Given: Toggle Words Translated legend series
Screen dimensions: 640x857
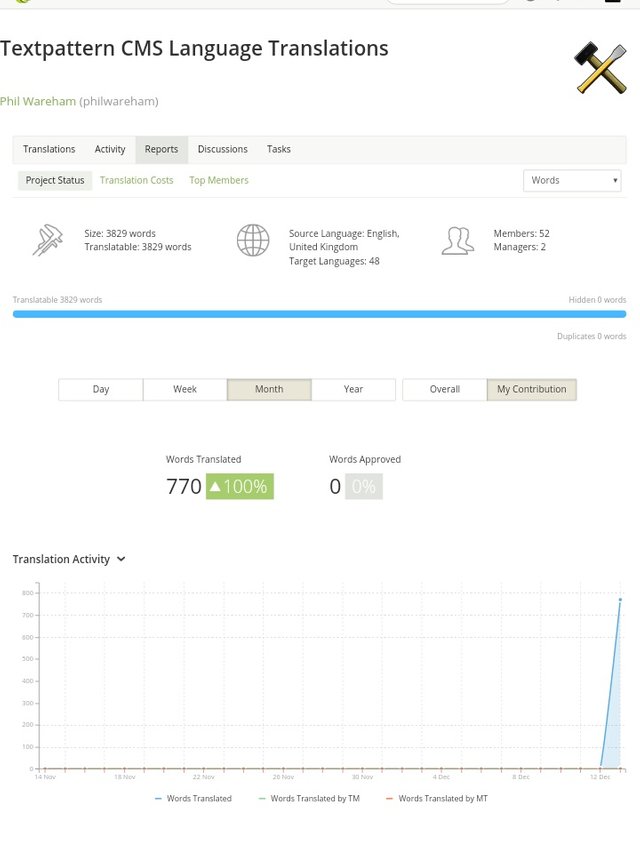Looking at the screenshot, I should pos(193,799).
